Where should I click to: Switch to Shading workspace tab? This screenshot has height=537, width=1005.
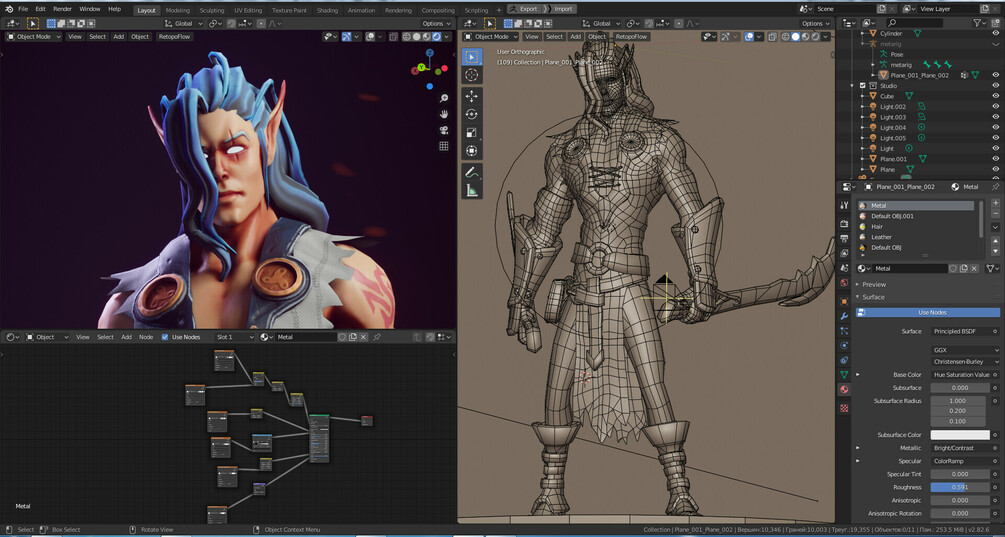327,10
